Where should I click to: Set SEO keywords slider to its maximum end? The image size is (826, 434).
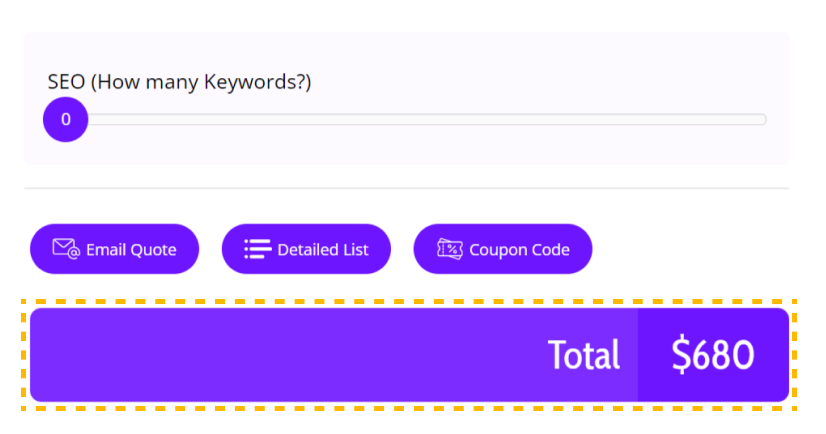pos(763,120)
